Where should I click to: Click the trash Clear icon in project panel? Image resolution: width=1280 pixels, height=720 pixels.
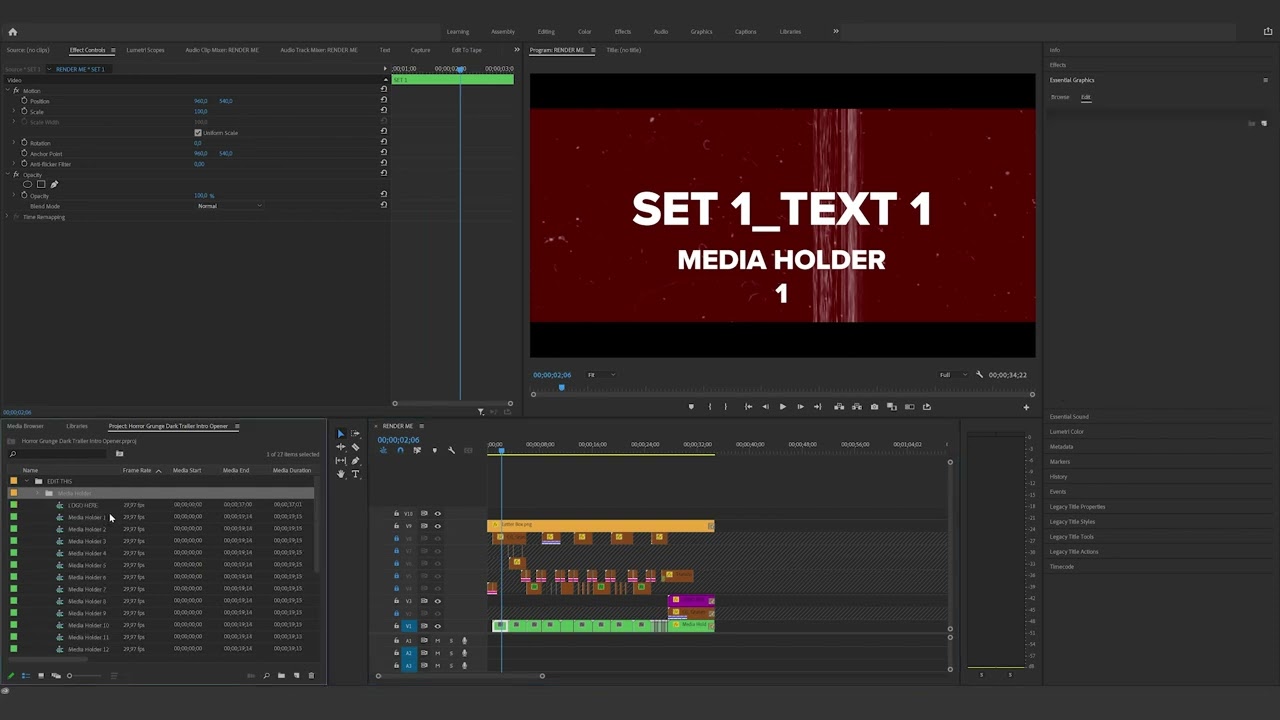click(311, 676)
